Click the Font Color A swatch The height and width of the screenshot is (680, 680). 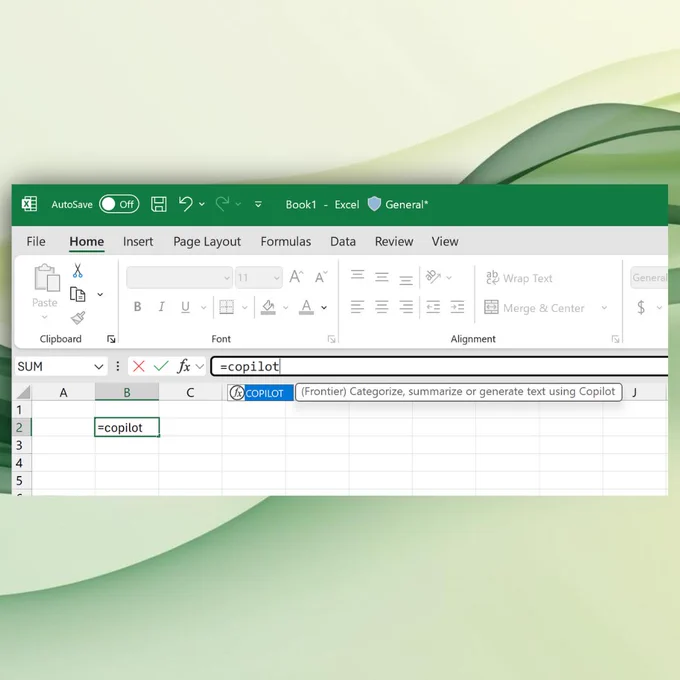click(306, 307)
